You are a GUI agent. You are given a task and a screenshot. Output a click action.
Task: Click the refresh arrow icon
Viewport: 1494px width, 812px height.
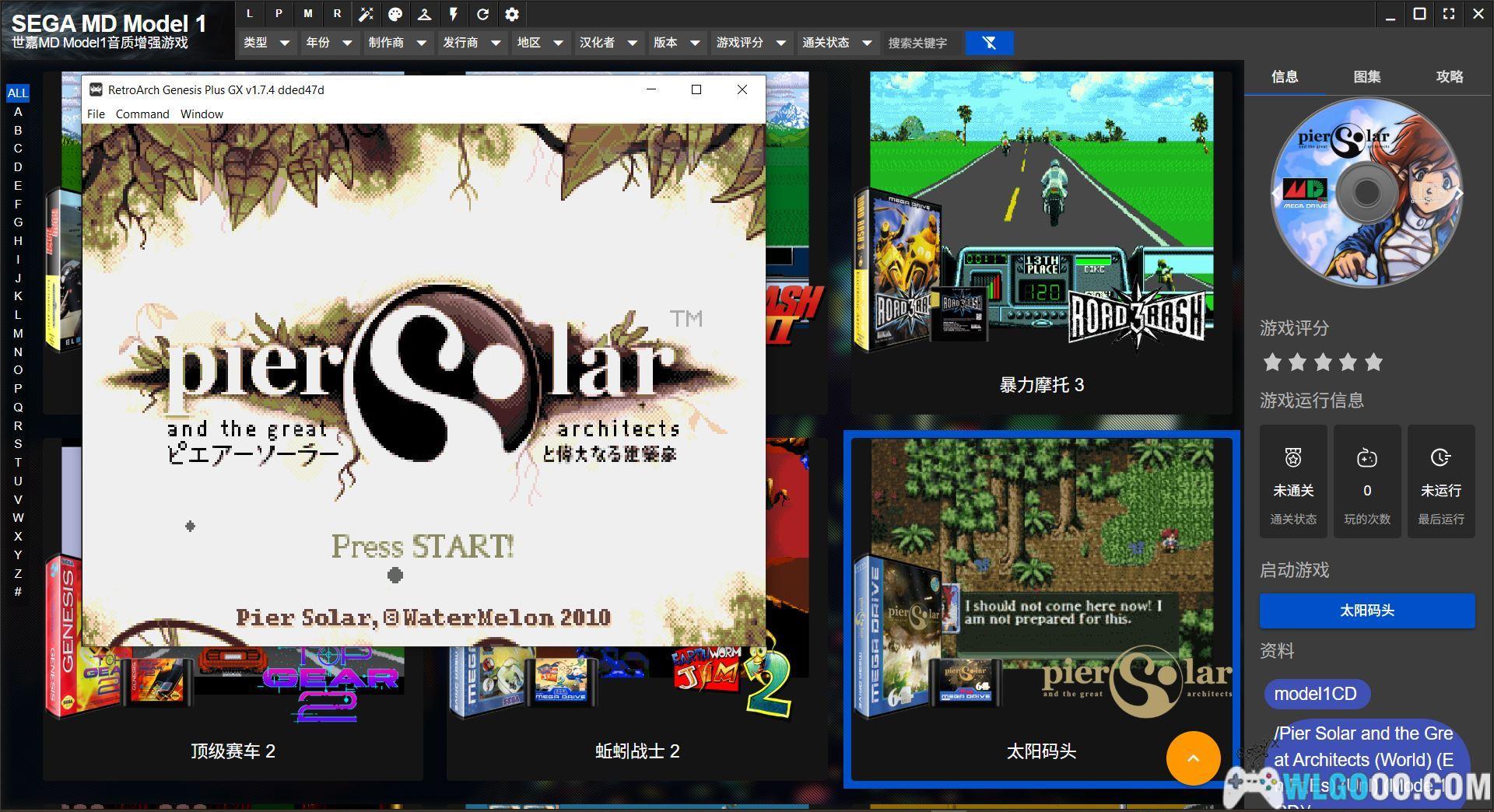click(482, 14)
